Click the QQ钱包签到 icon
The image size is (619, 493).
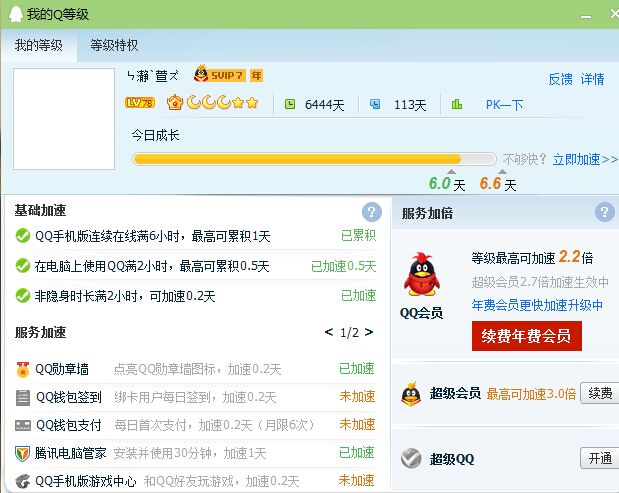tap(23, 397)
